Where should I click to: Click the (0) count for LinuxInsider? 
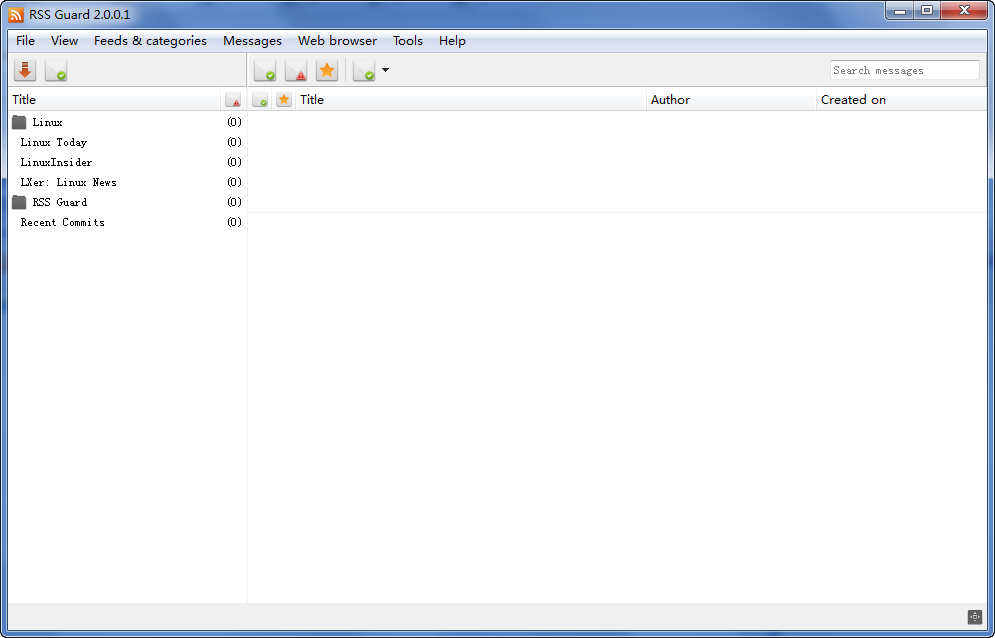coord(234,162)
